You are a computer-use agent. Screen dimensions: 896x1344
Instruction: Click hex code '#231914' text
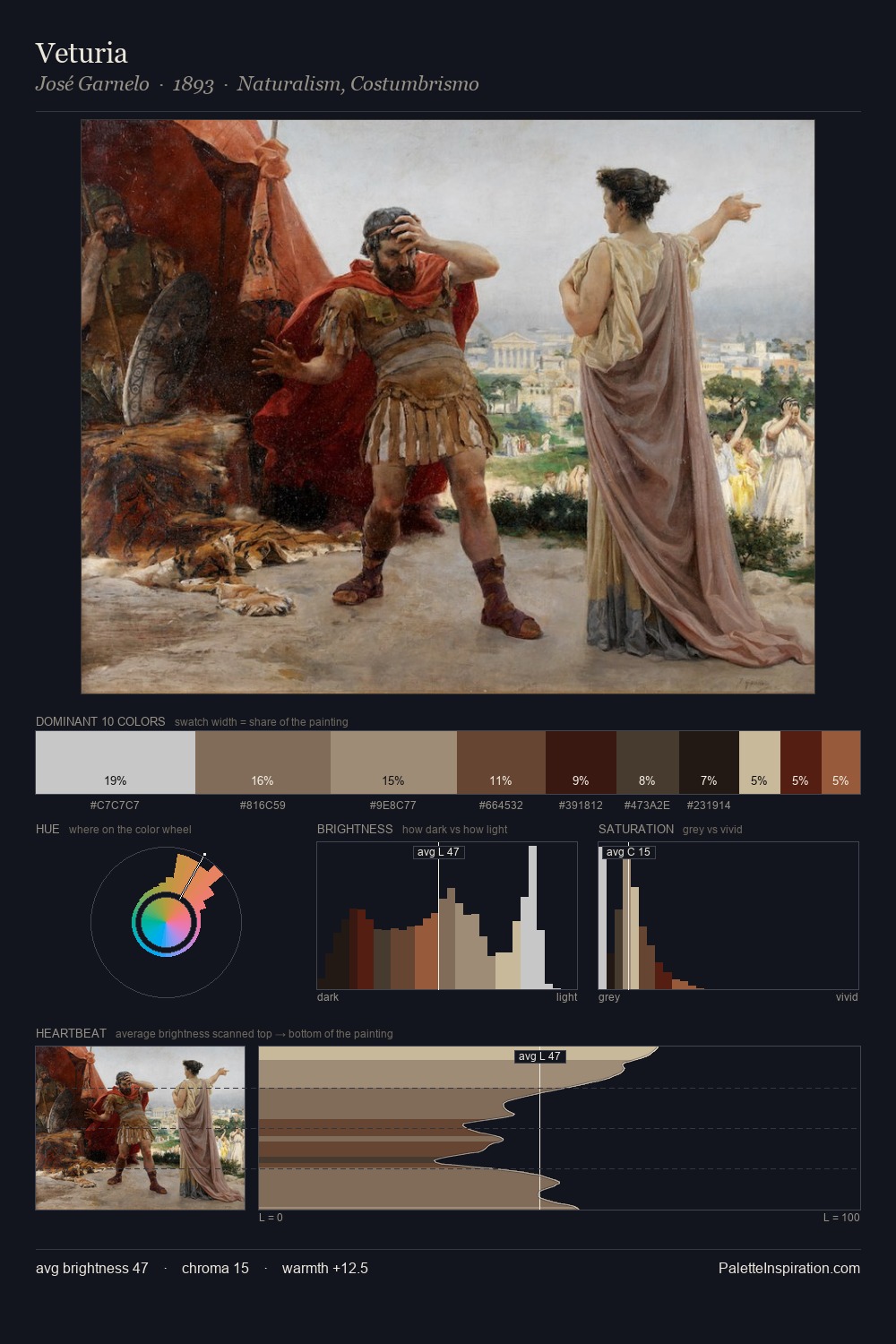click(709, 806)
